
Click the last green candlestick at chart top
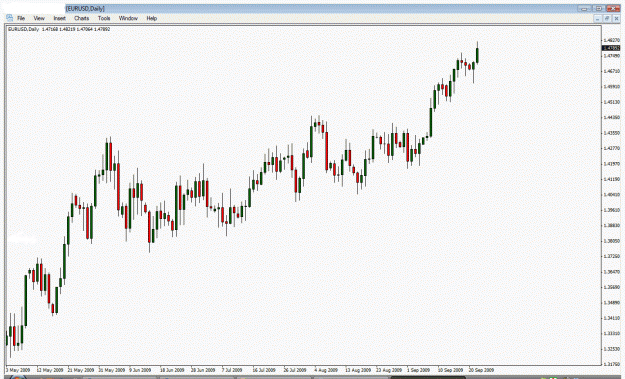coord(477,55)
